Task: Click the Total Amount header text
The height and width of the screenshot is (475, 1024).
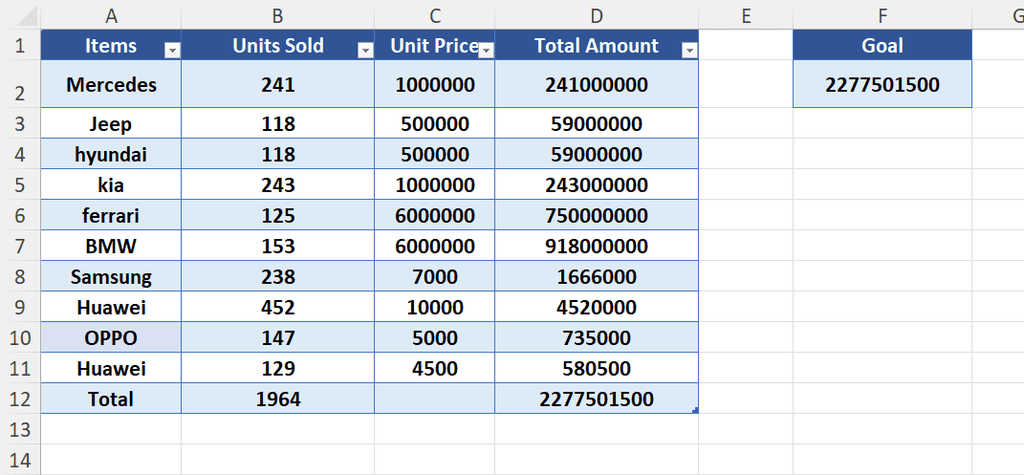Action: click(x=596, y=45)
